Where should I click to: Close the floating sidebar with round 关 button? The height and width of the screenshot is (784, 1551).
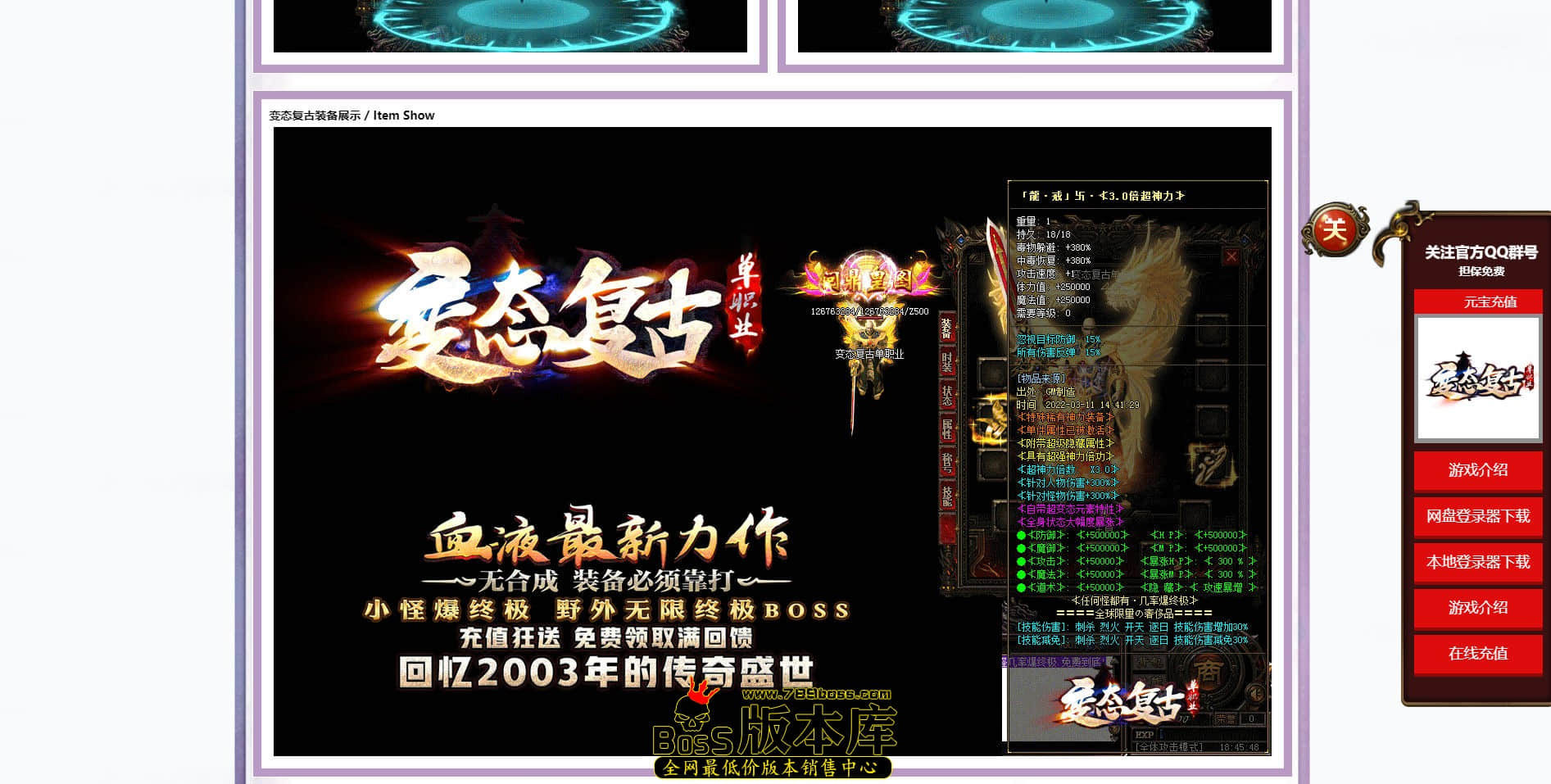[1335, 230]
